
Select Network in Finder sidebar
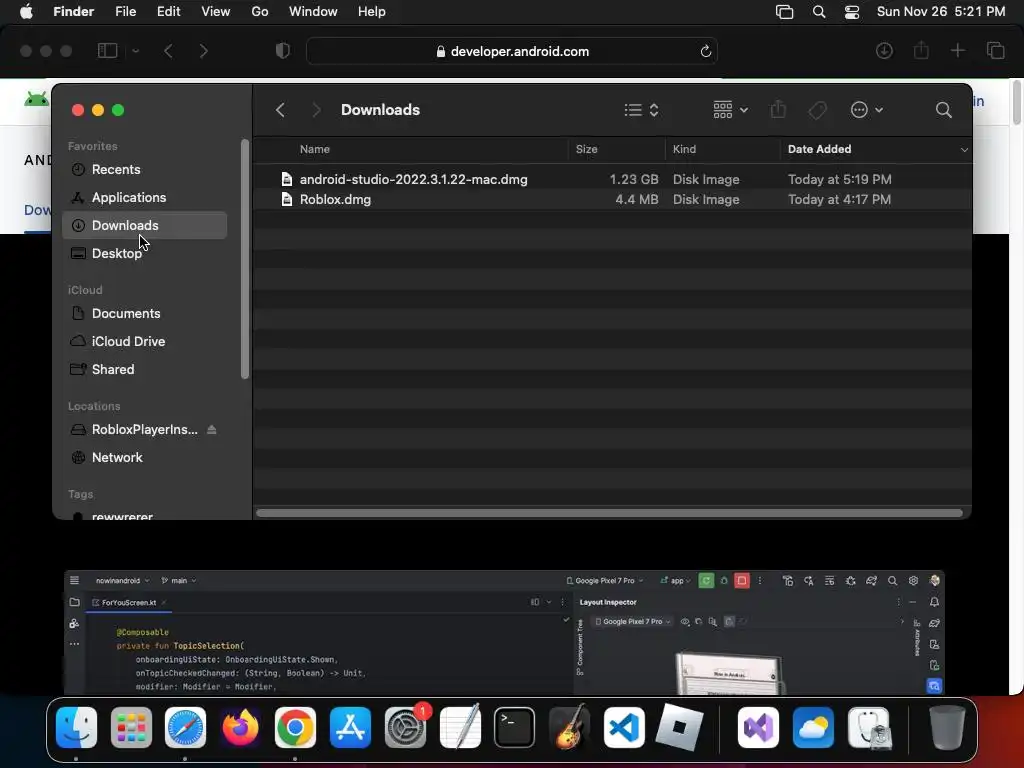[145, 458]
